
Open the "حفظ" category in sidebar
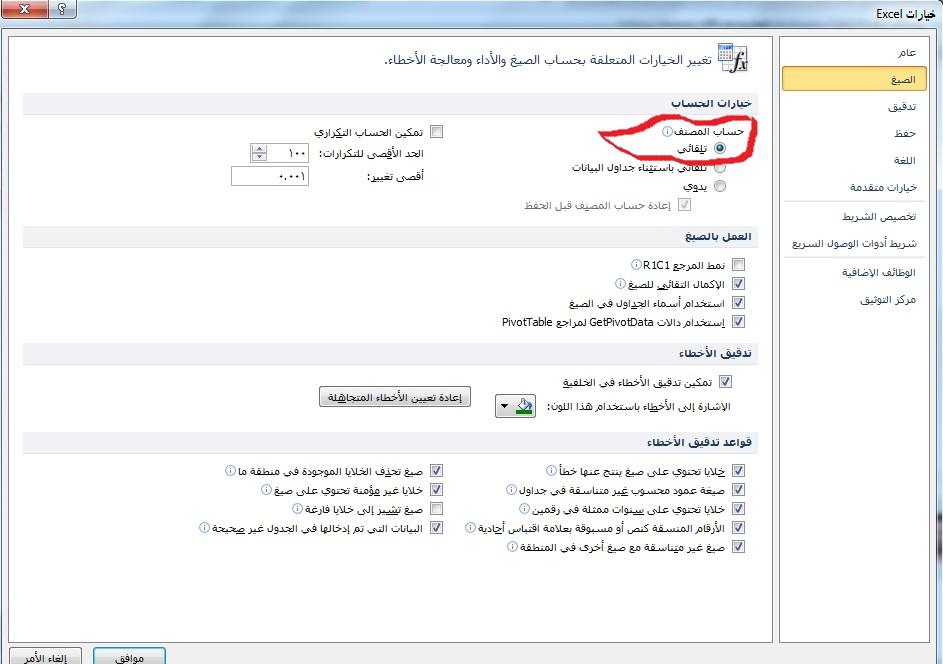[x=854, y=134]
